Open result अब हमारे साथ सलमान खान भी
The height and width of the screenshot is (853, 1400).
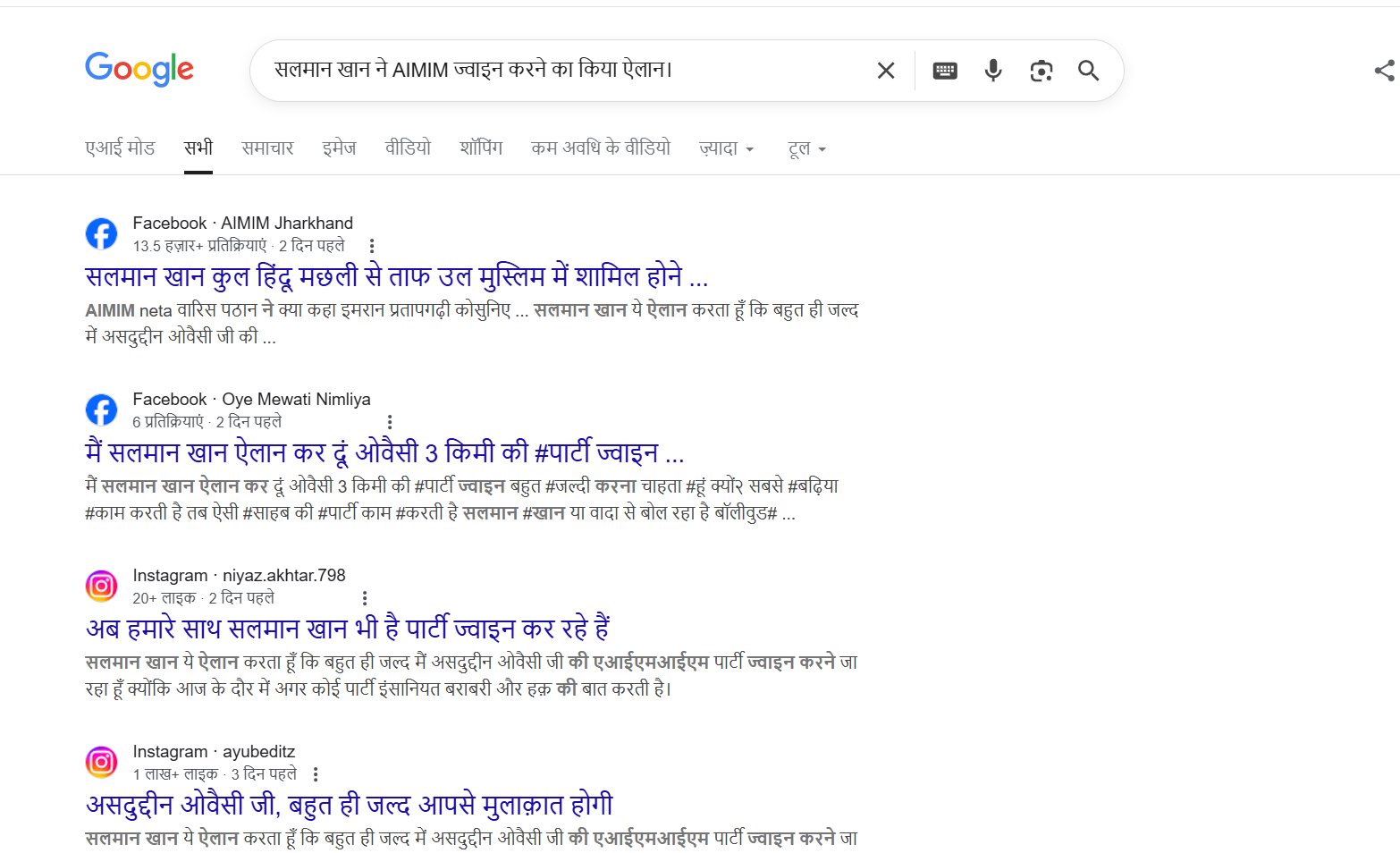tap(348, 629)
